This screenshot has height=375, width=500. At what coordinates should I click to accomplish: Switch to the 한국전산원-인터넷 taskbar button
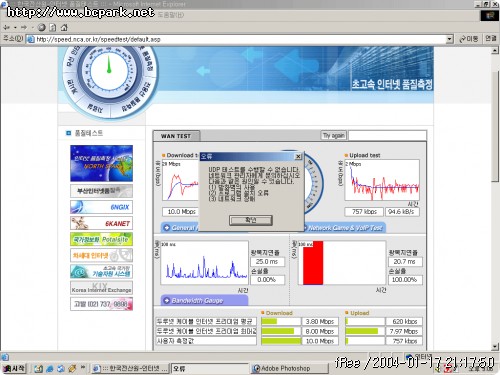coord(130,369)
